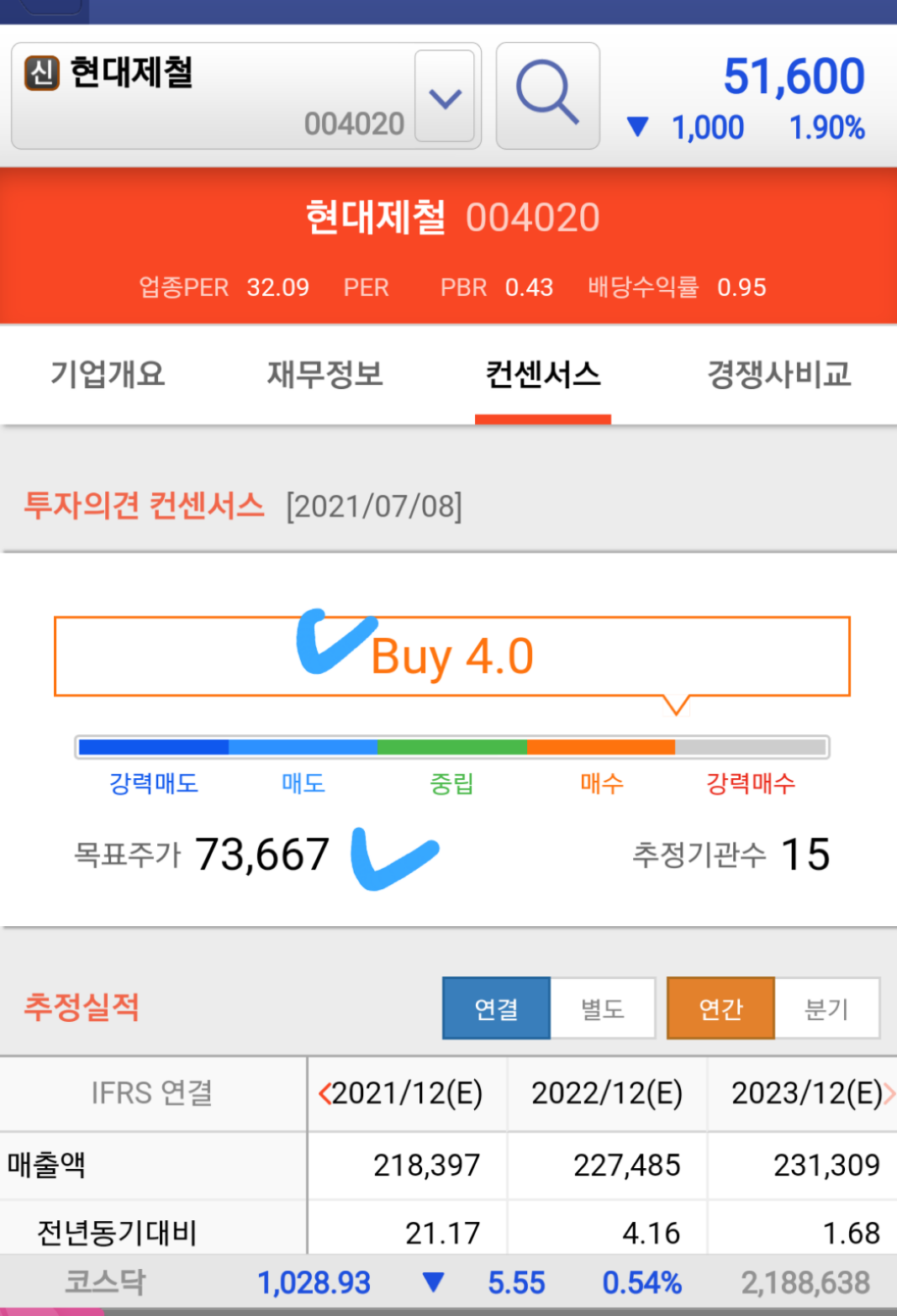Tap the Buy 4.0 consensus box
Viewport: 897px width, 1316px height.
pos(452,656)
